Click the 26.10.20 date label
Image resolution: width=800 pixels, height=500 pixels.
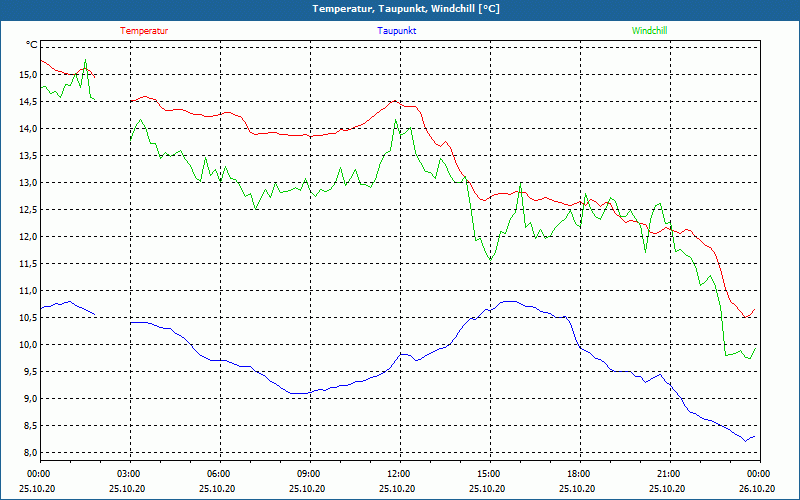[x=757, y=488]
